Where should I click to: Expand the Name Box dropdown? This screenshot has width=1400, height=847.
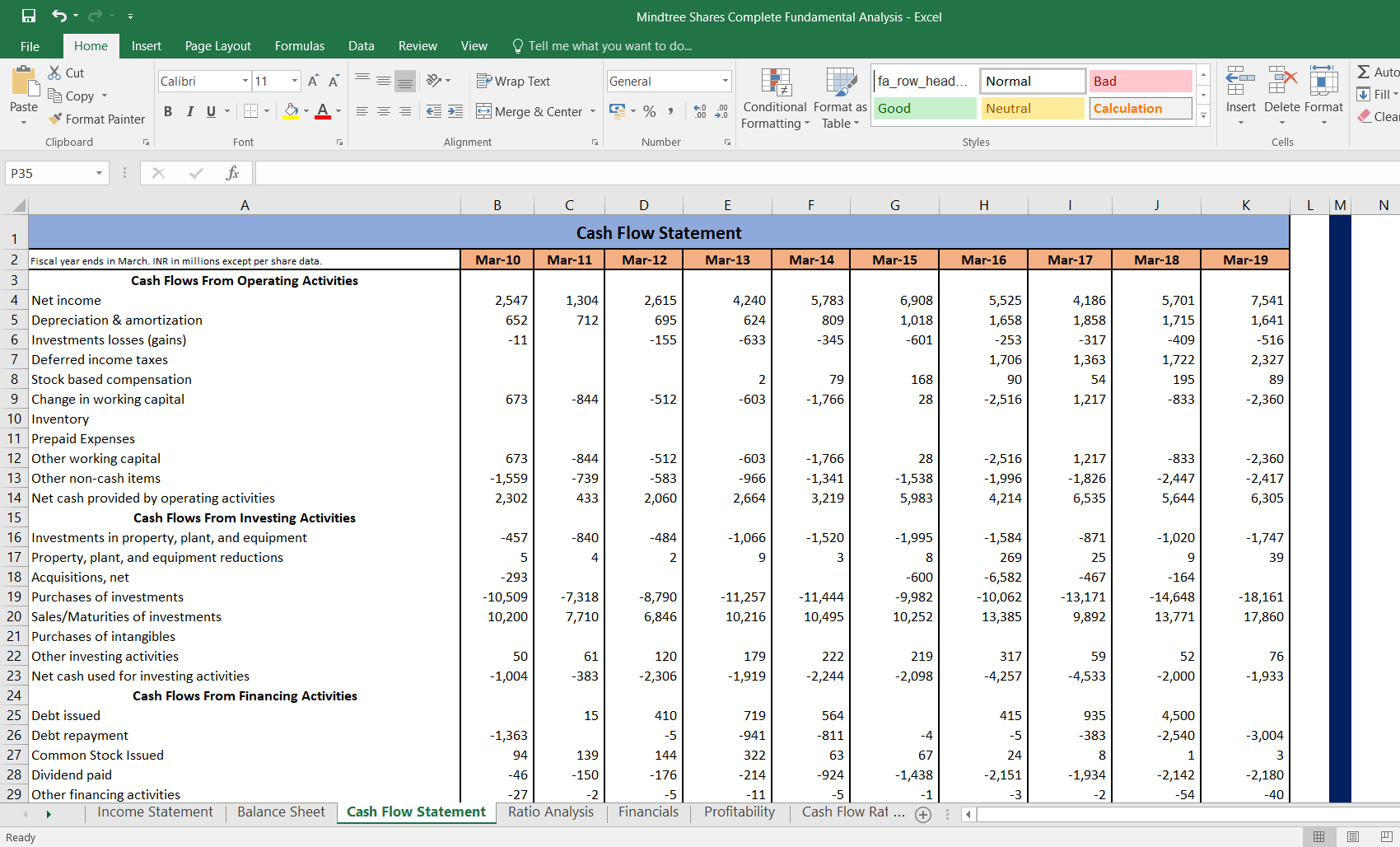click(99, 173)
